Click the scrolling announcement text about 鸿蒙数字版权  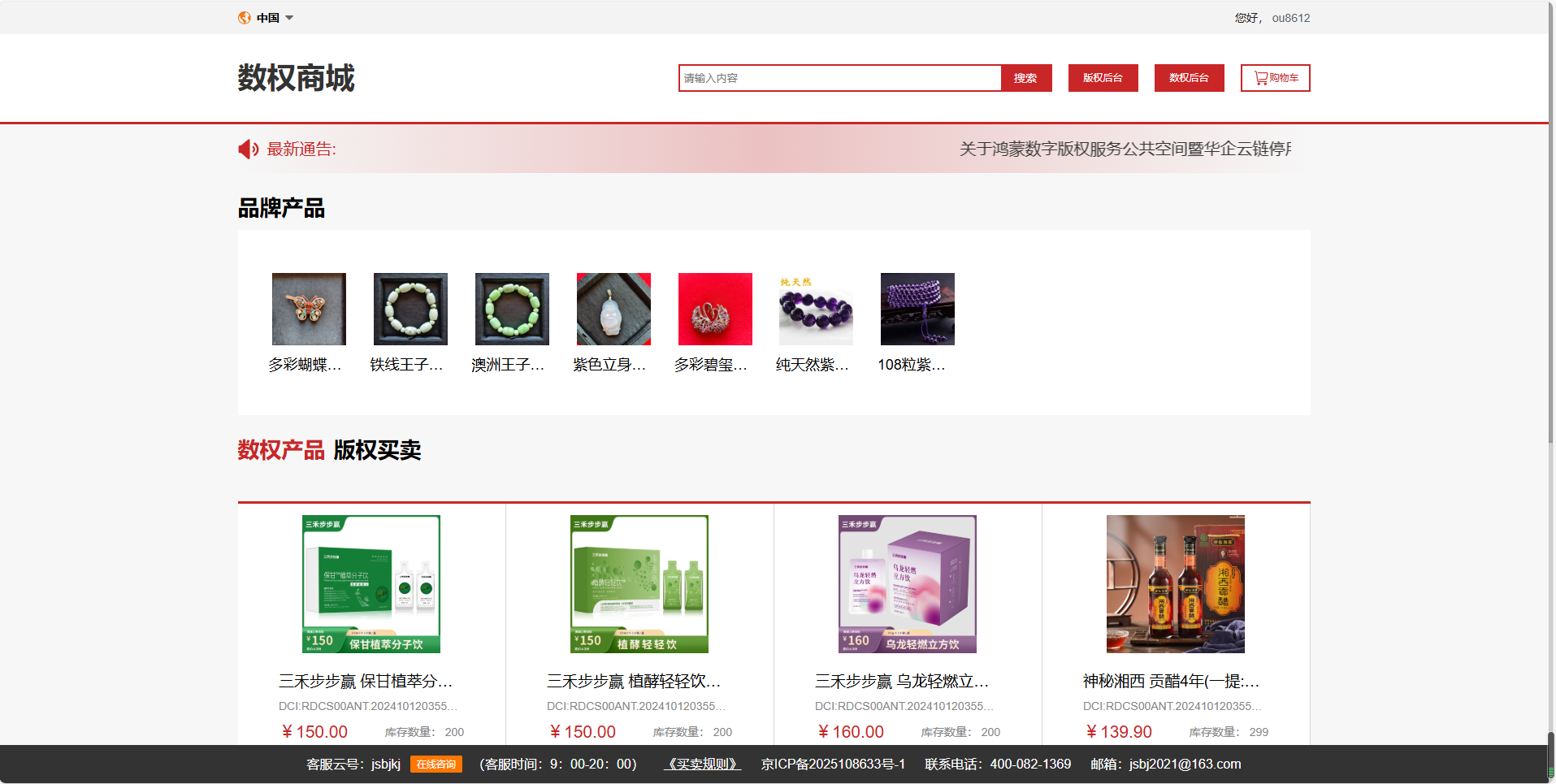[x=1125, y=149]
